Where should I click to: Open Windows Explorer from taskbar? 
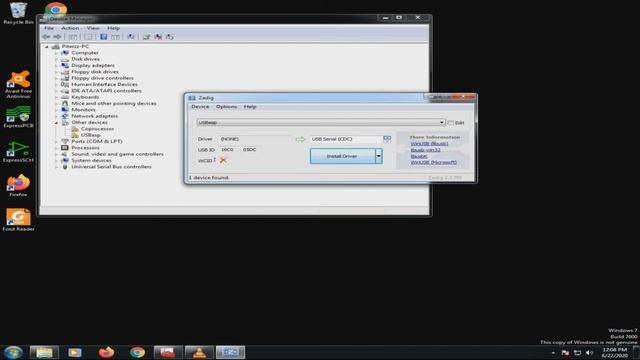(x=44, y=352)
